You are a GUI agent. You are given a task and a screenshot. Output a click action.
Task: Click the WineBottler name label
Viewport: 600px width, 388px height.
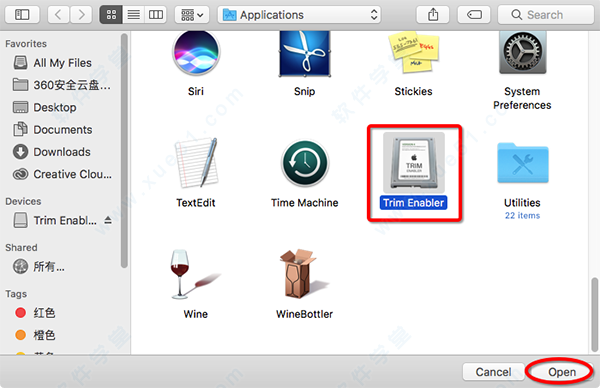tap(305, 314)
